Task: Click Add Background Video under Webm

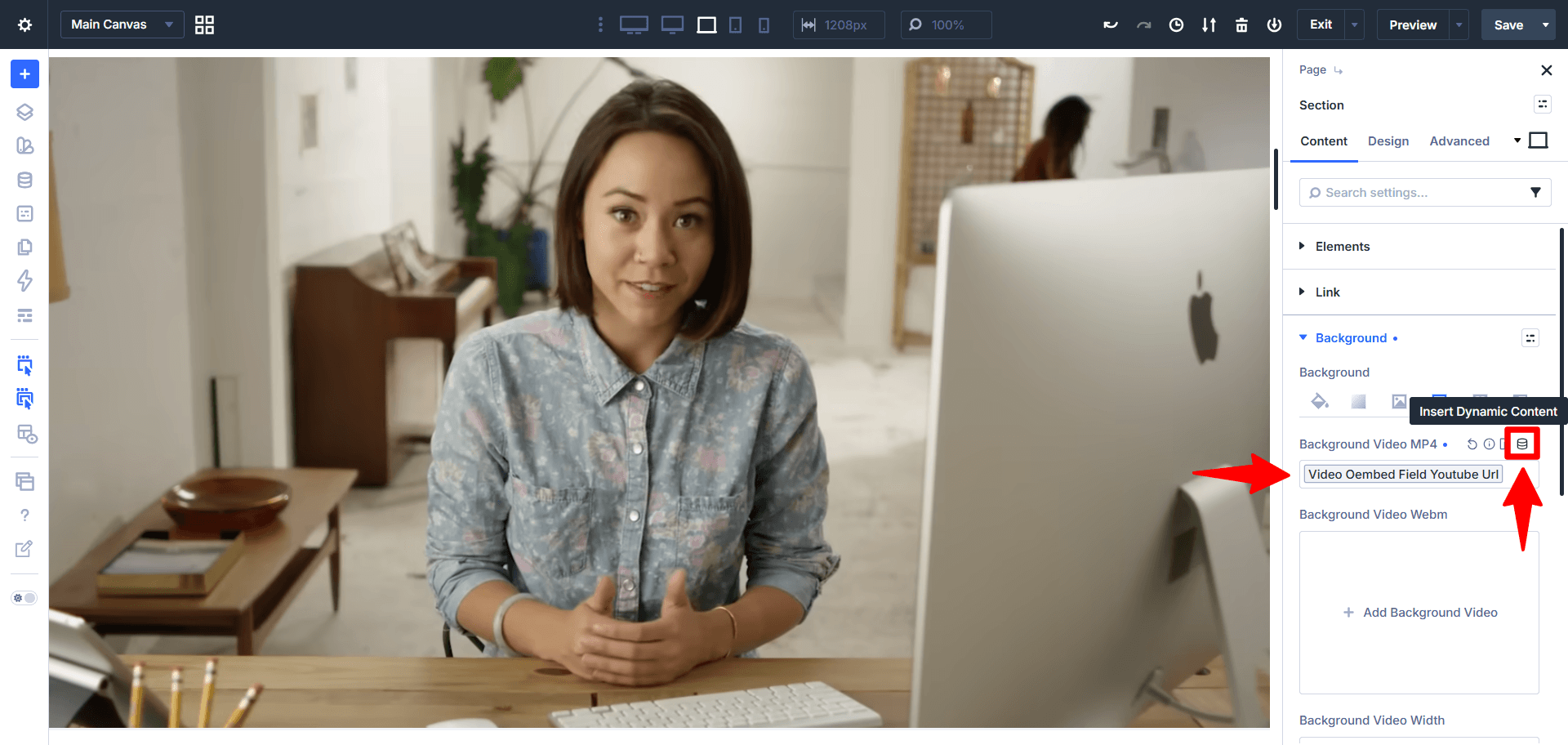Action: [1419, 613]
